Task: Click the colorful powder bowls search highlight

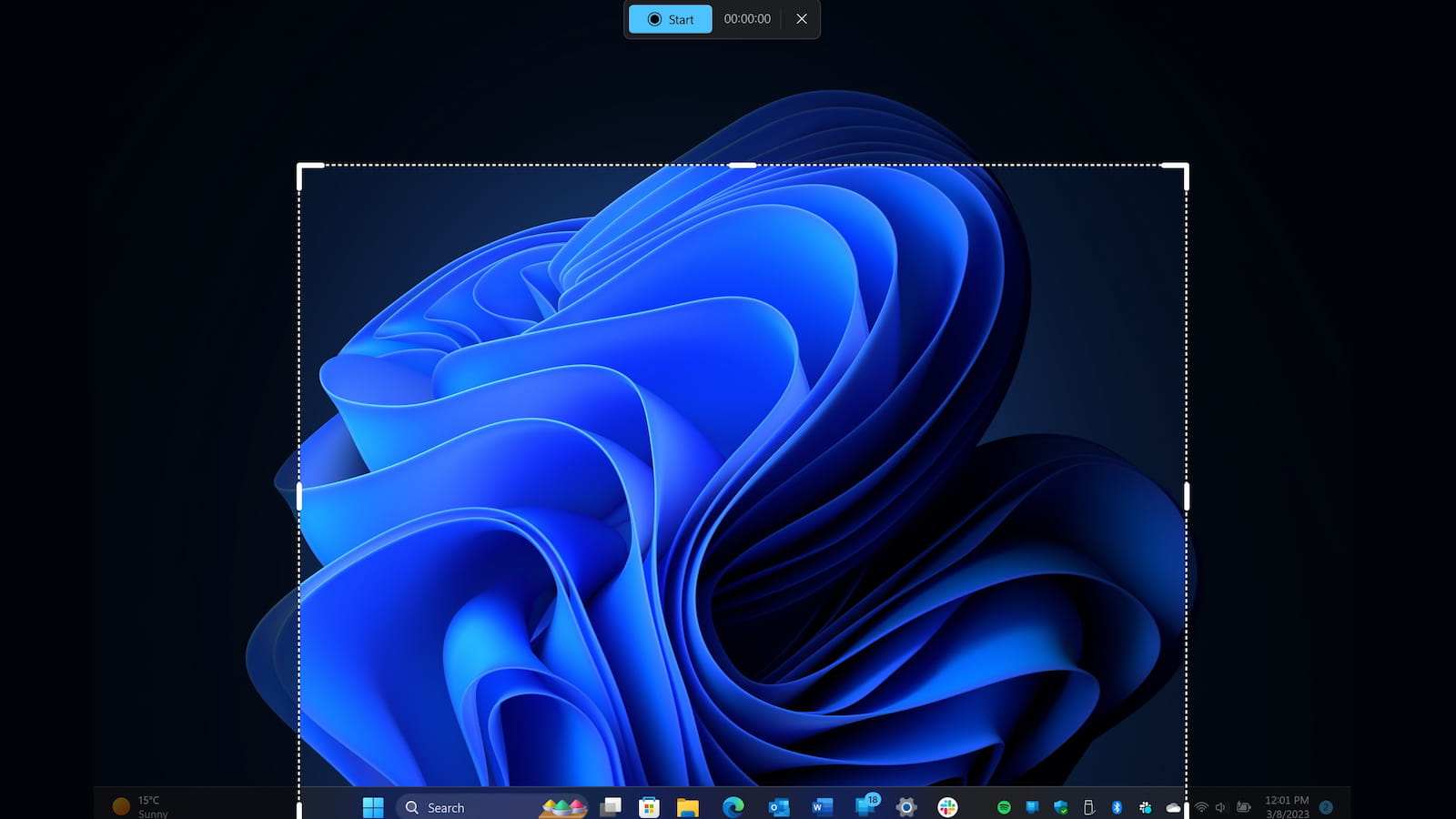Action: 563,806
